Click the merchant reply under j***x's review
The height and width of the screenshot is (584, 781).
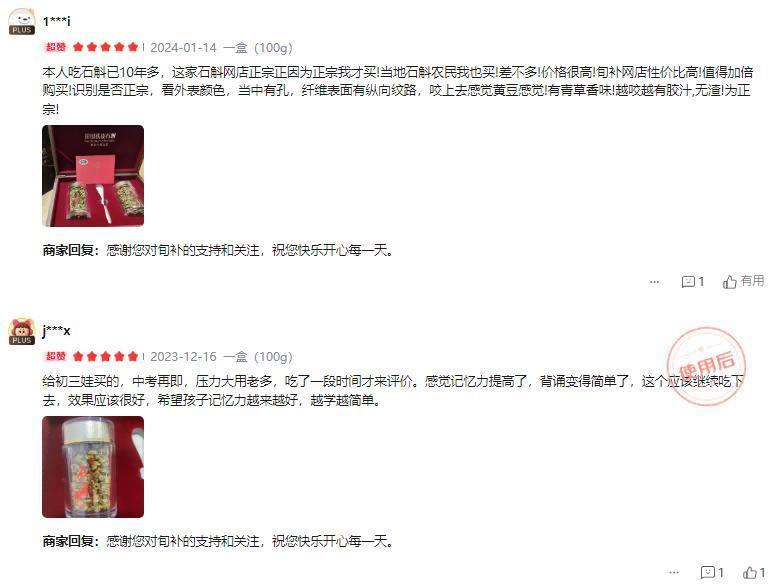[218, 541]
